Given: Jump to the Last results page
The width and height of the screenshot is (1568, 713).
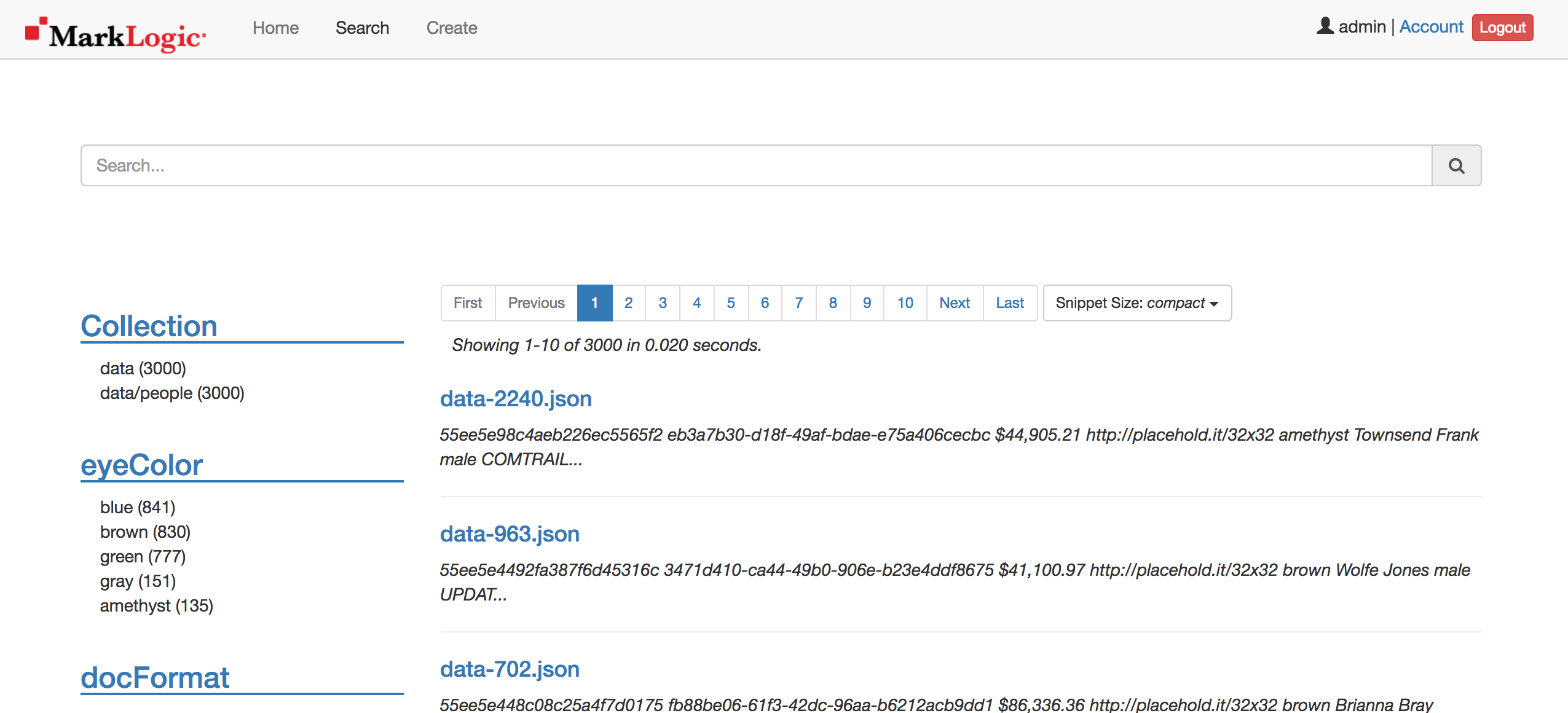Looking at the screenshot, I should coord(1010,303).
